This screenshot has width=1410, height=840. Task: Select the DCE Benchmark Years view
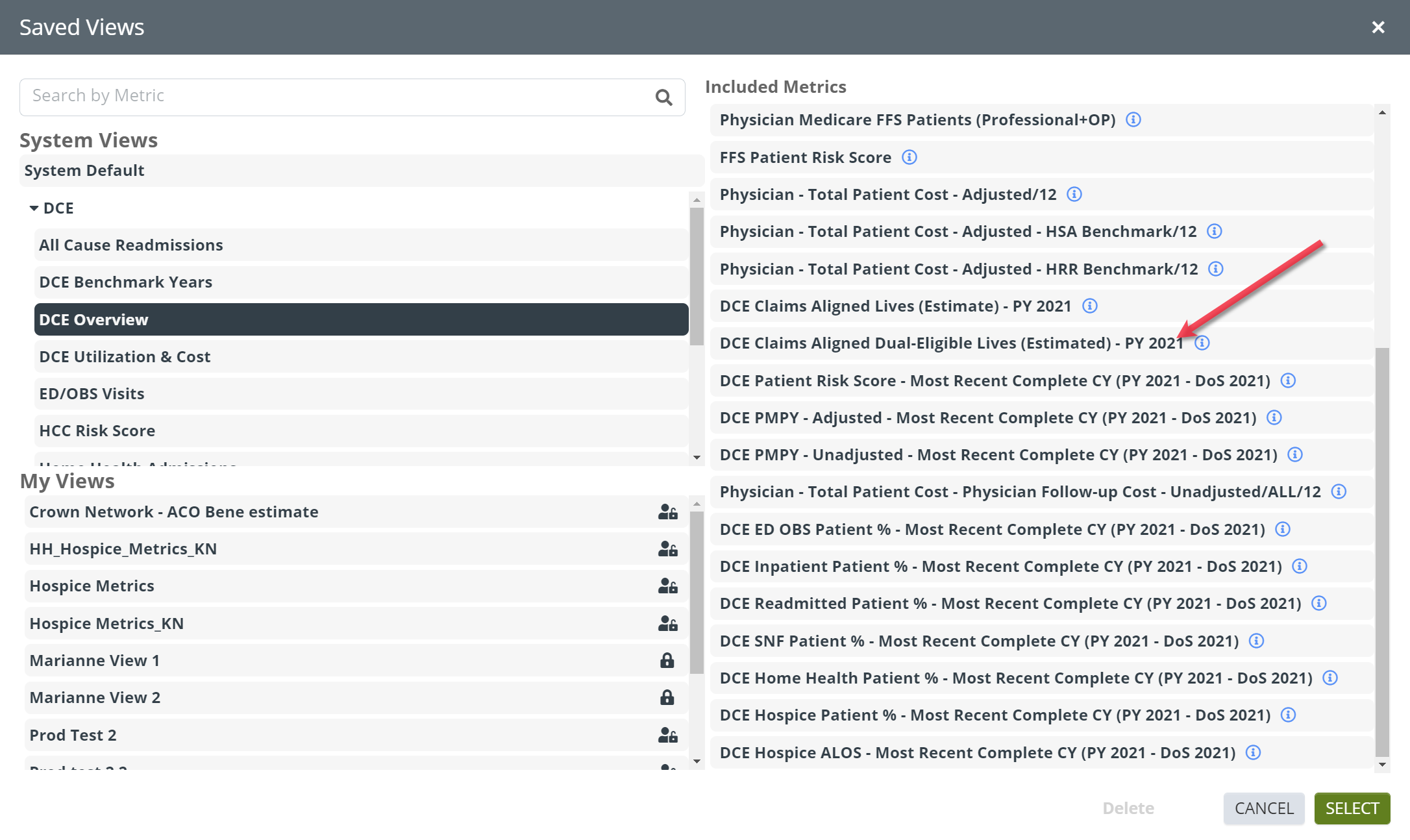pyautogui.click(x=361, y=282)
